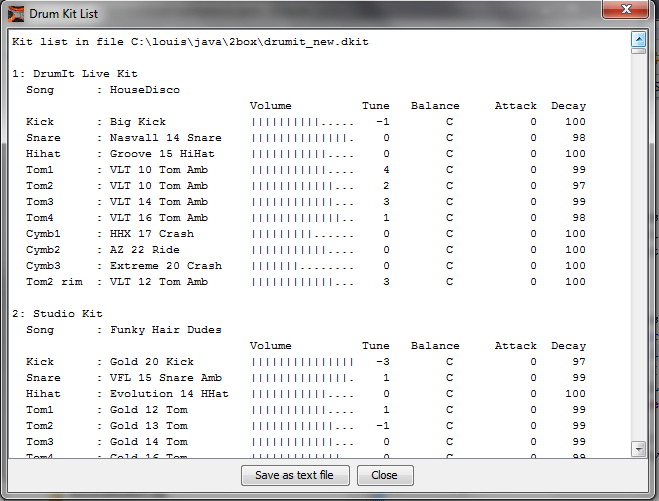Click the Big Kick volume bar
Screen dimensions: 659x501
click(303, 122)
